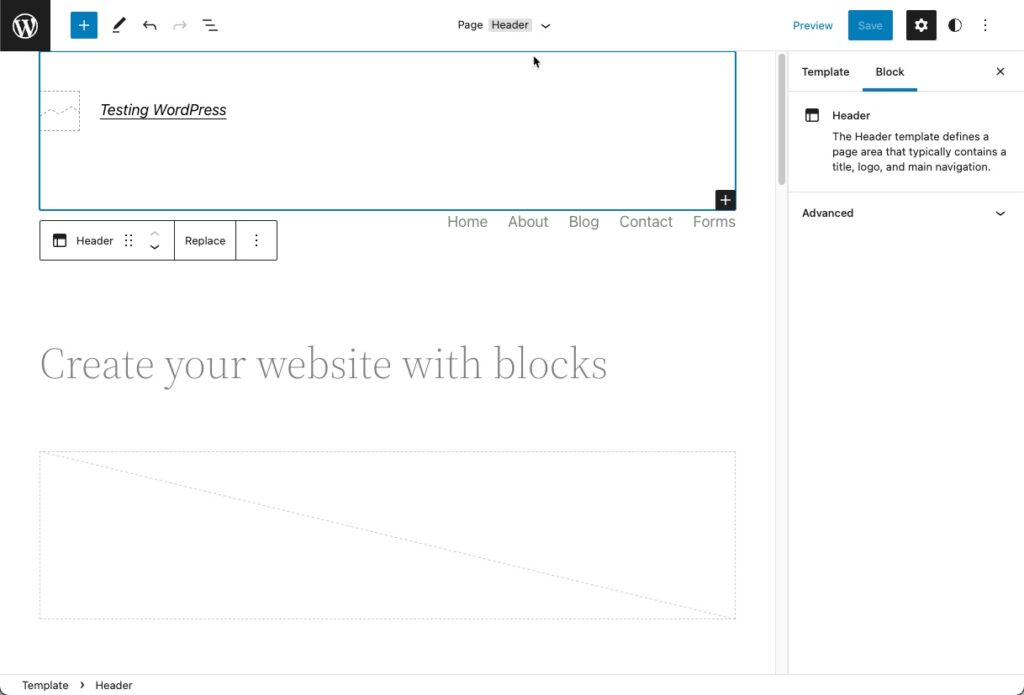Image resolution: width=1024 pixels, height=695 pixels.
Task: Toggle the Styles panel
Action: point(955,25)
